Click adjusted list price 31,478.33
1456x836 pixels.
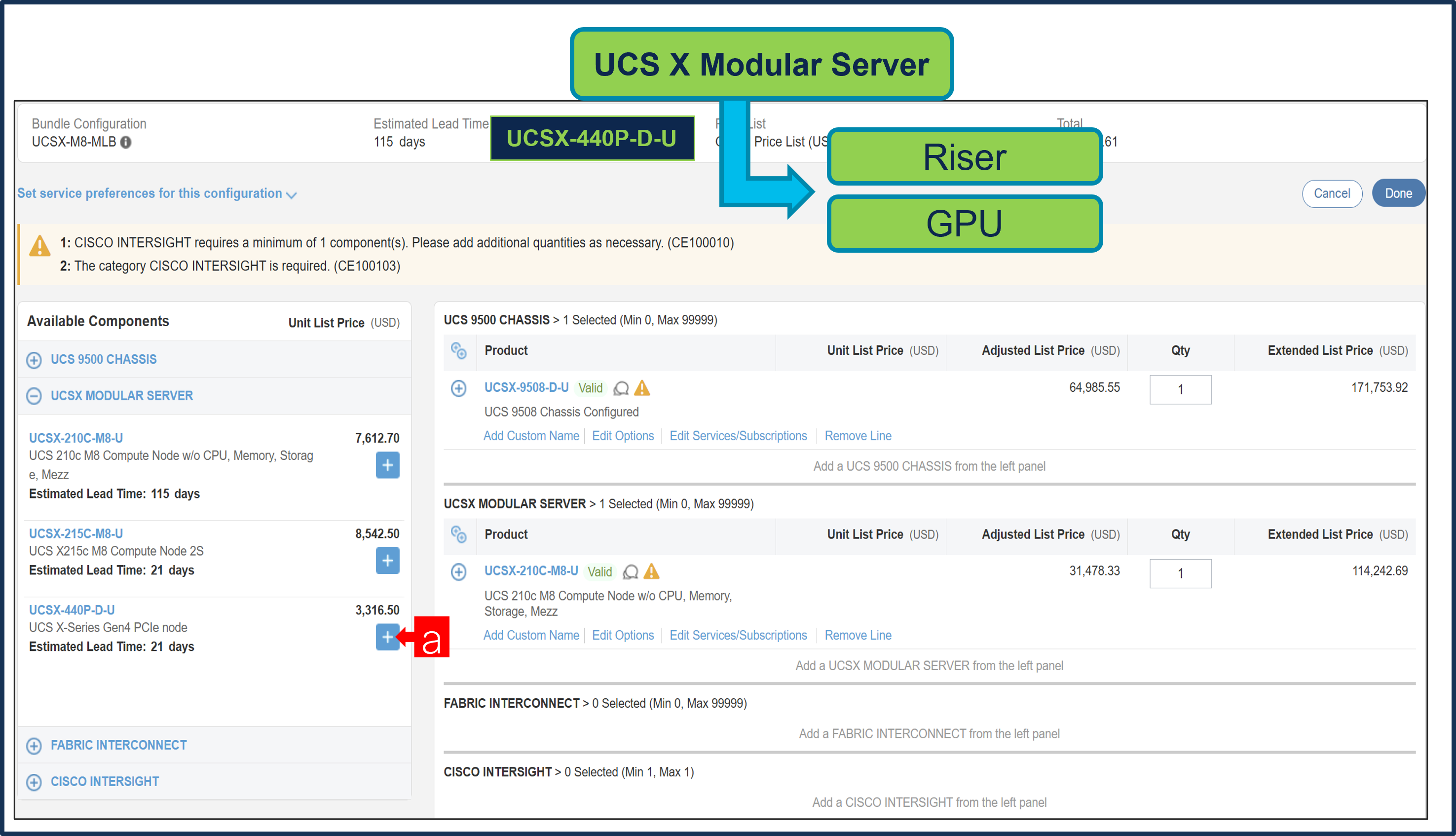click(1094, 570)
